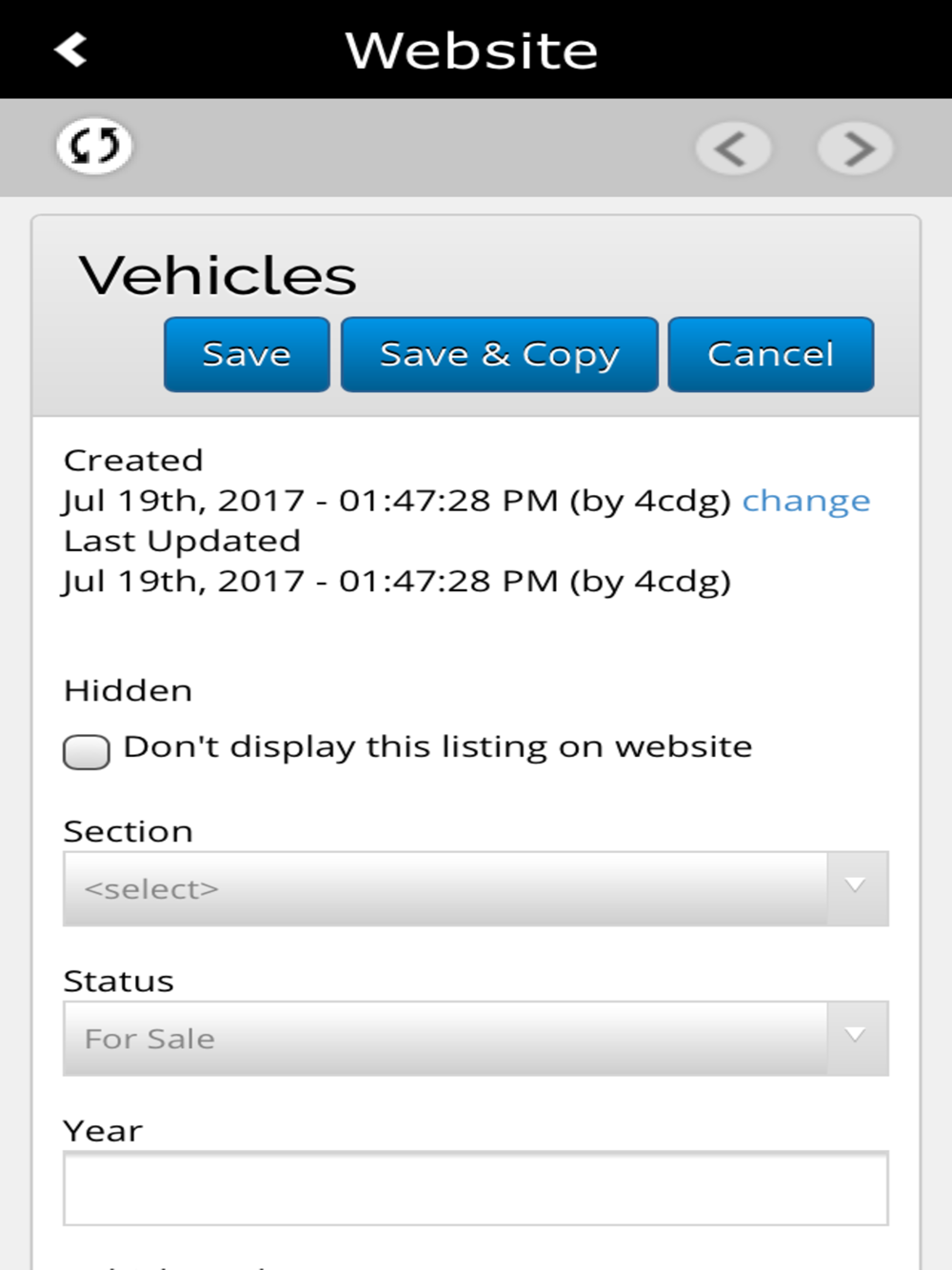
Task: Open the Status dropdown showing For Sale
Action: coord(476,1038)
